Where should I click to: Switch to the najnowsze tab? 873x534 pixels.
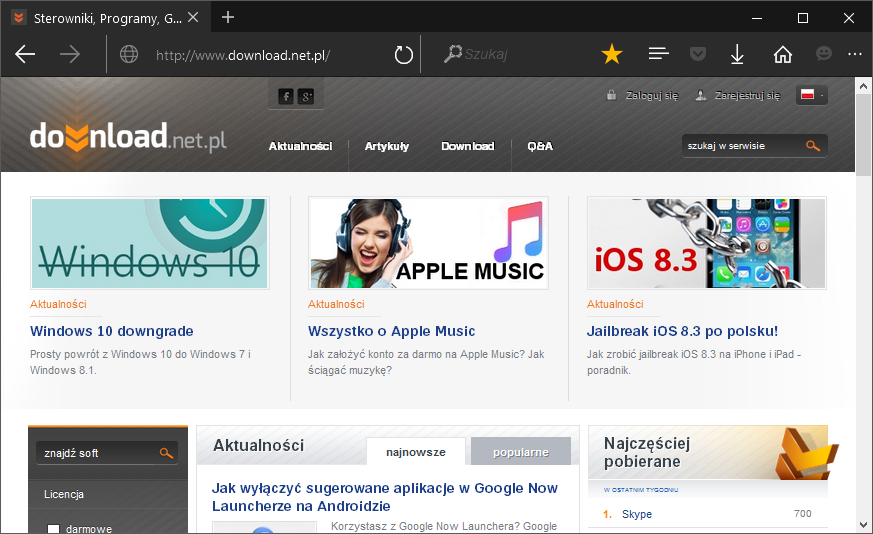416,452
